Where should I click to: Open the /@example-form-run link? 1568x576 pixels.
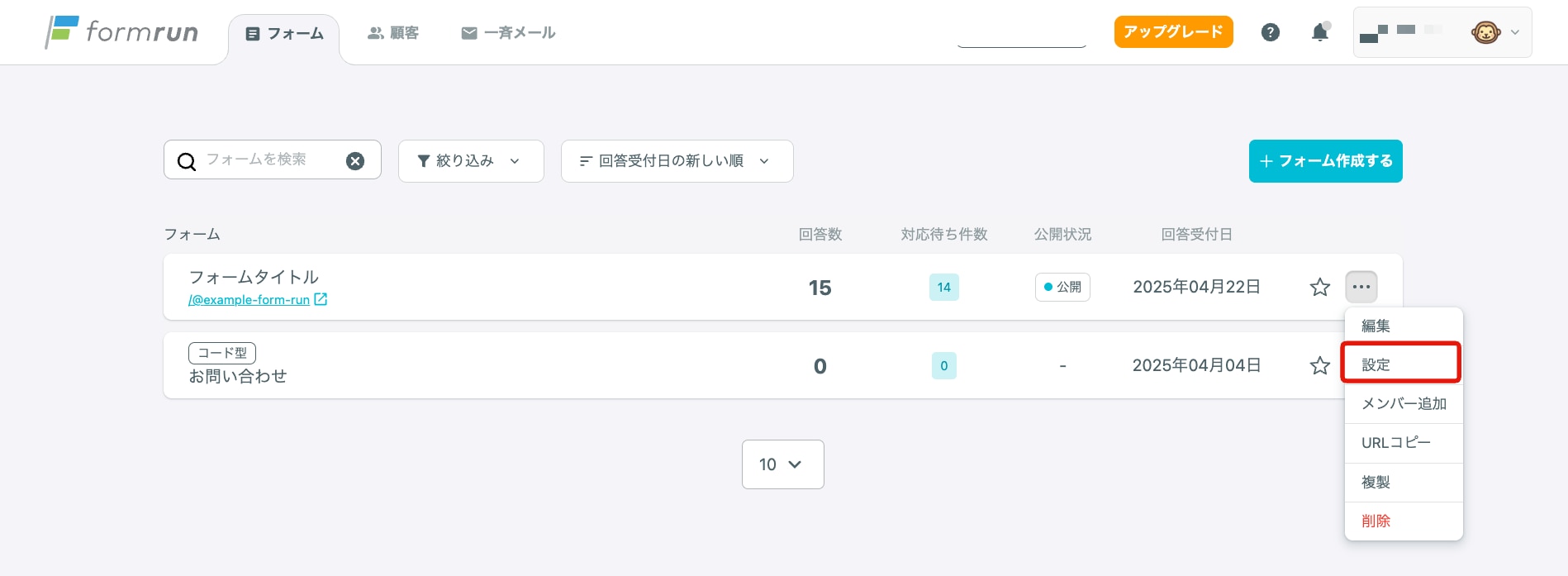coord(249,300)
